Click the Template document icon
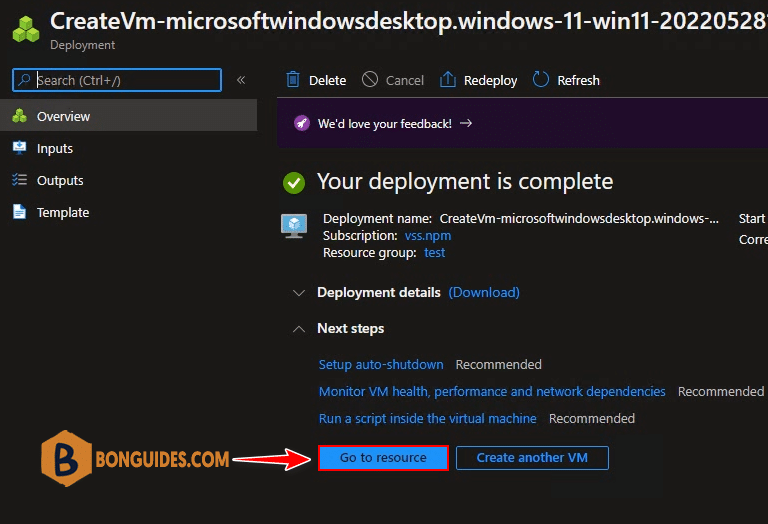768x524 pixels. (x=20, y=212)
